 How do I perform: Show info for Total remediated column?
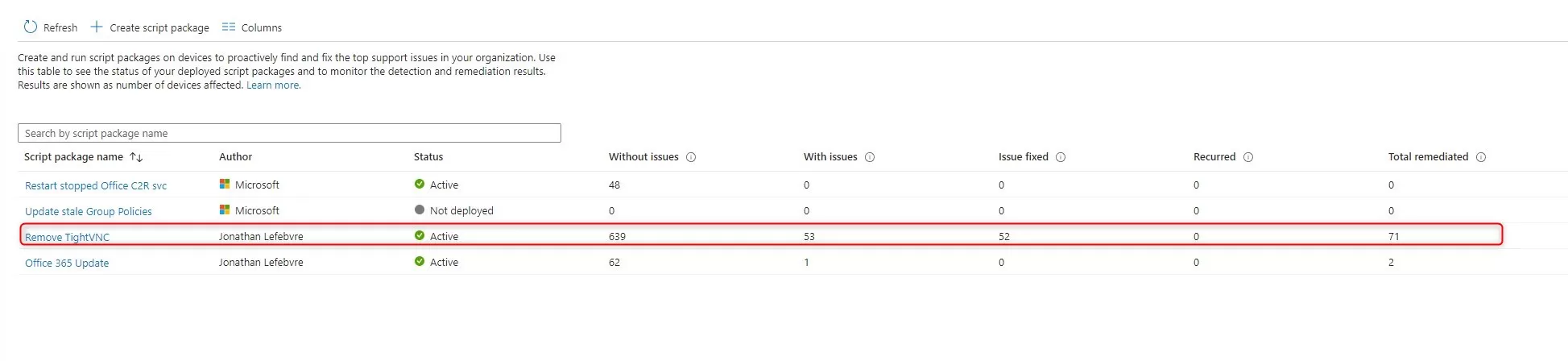1481,157
